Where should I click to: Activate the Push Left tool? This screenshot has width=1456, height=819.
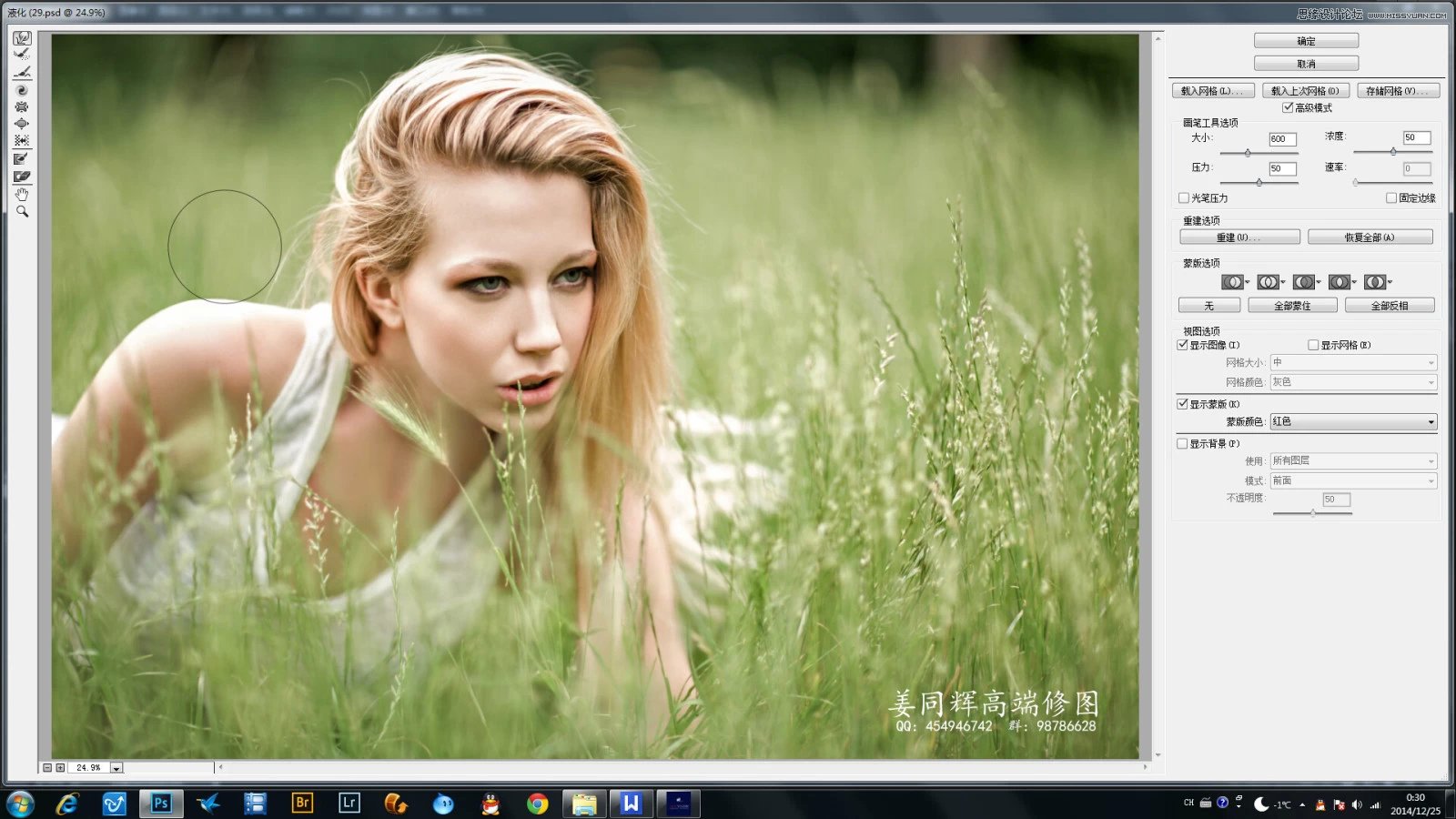22,141
